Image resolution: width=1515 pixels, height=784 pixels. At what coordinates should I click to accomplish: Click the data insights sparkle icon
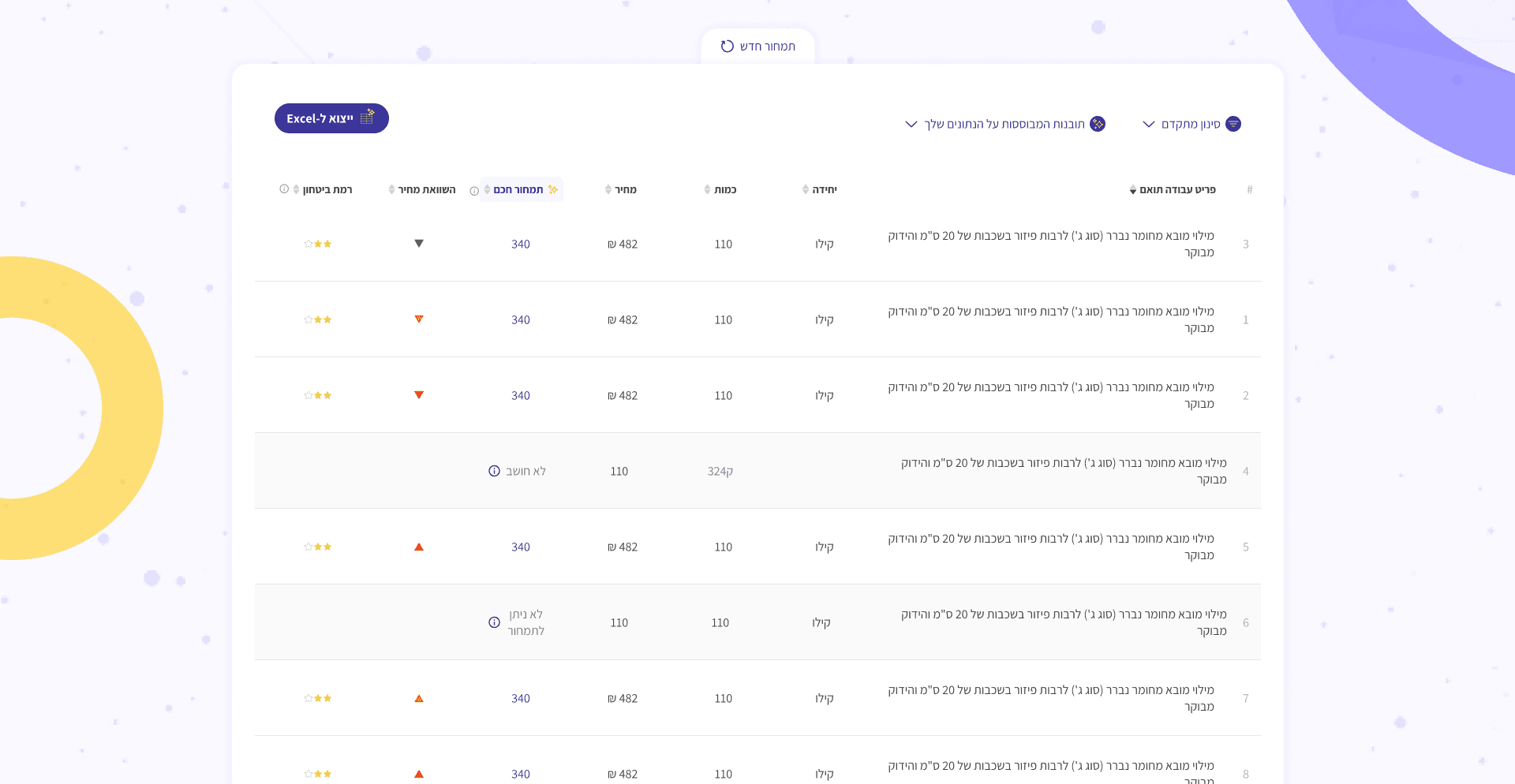pyautogui.click(x=1098, y=124)
